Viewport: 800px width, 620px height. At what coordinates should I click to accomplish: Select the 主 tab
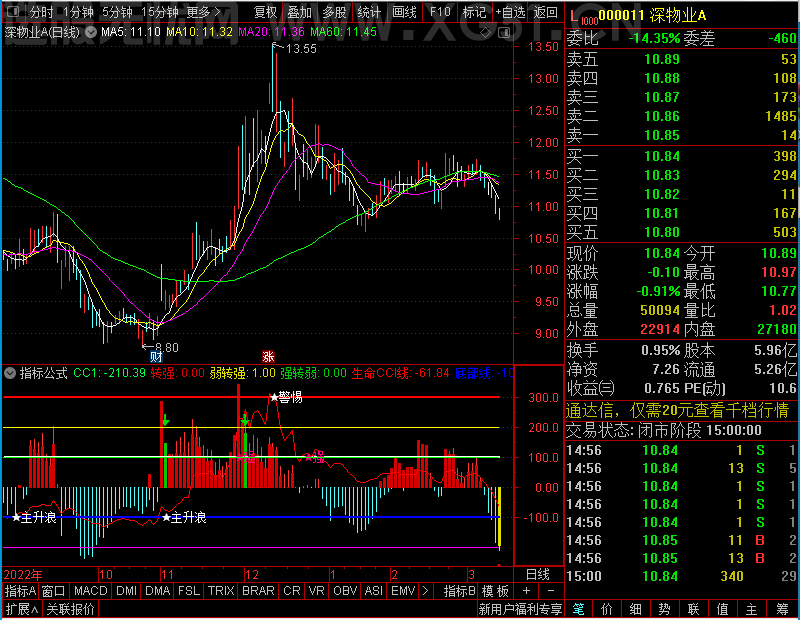(752, 609)
